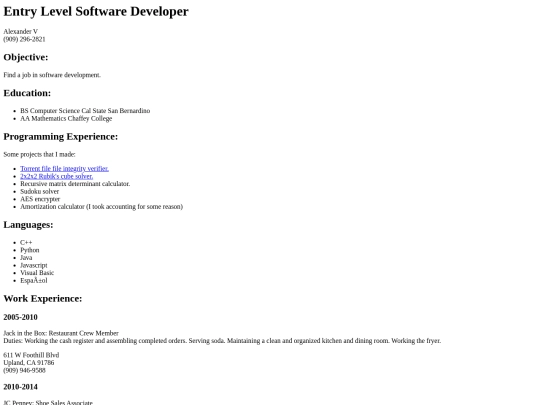Click the 'Duties: Working the cash register' line

[222, 341]
